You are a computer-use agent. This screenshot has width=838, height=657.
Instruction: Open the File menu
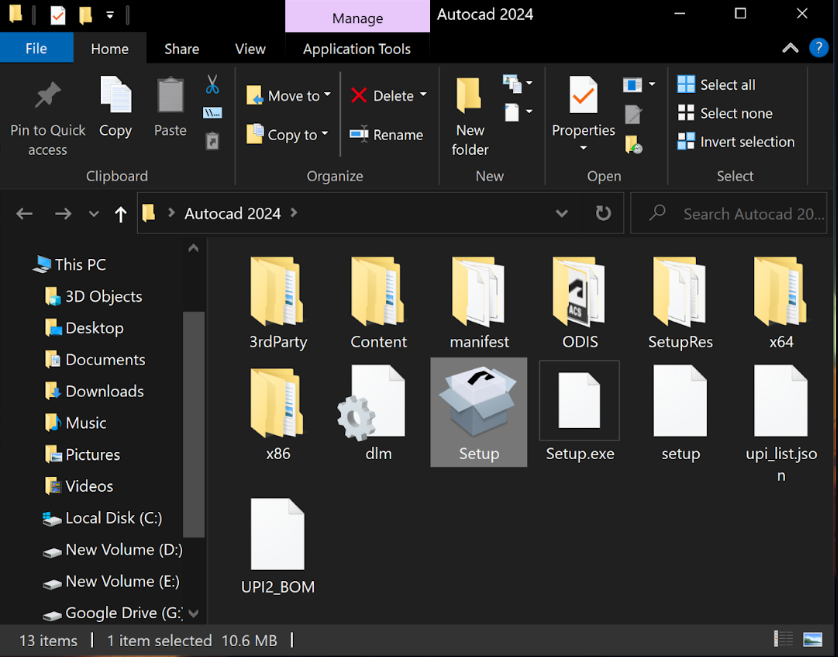point(36,48)
